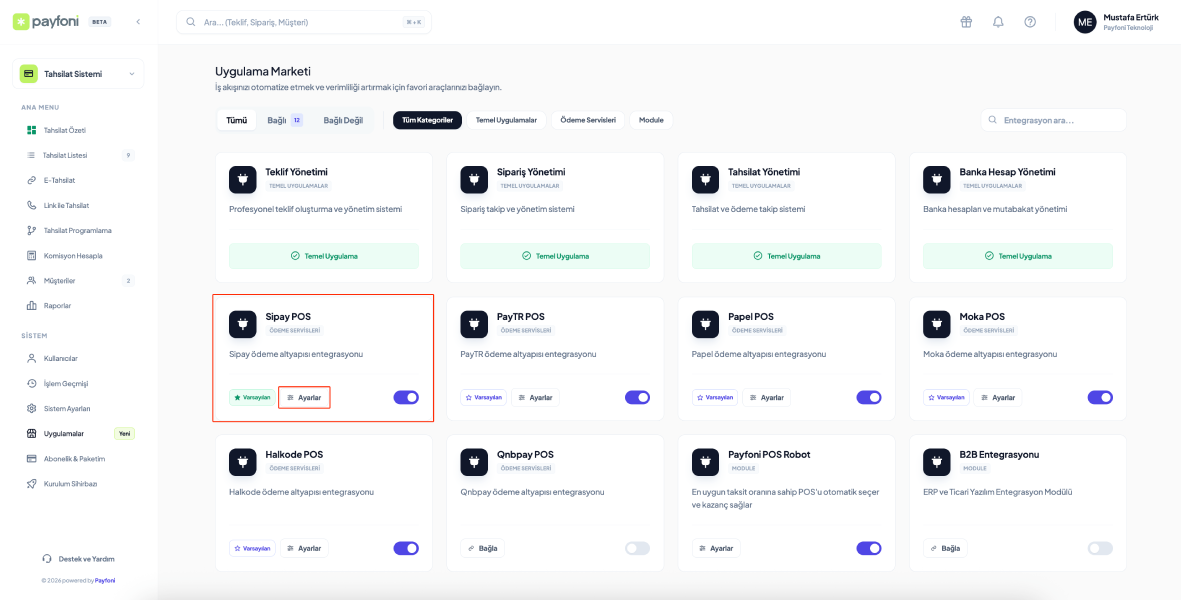Click the help question mark icon
The image size is (1181, 600).
[1030, 22]
